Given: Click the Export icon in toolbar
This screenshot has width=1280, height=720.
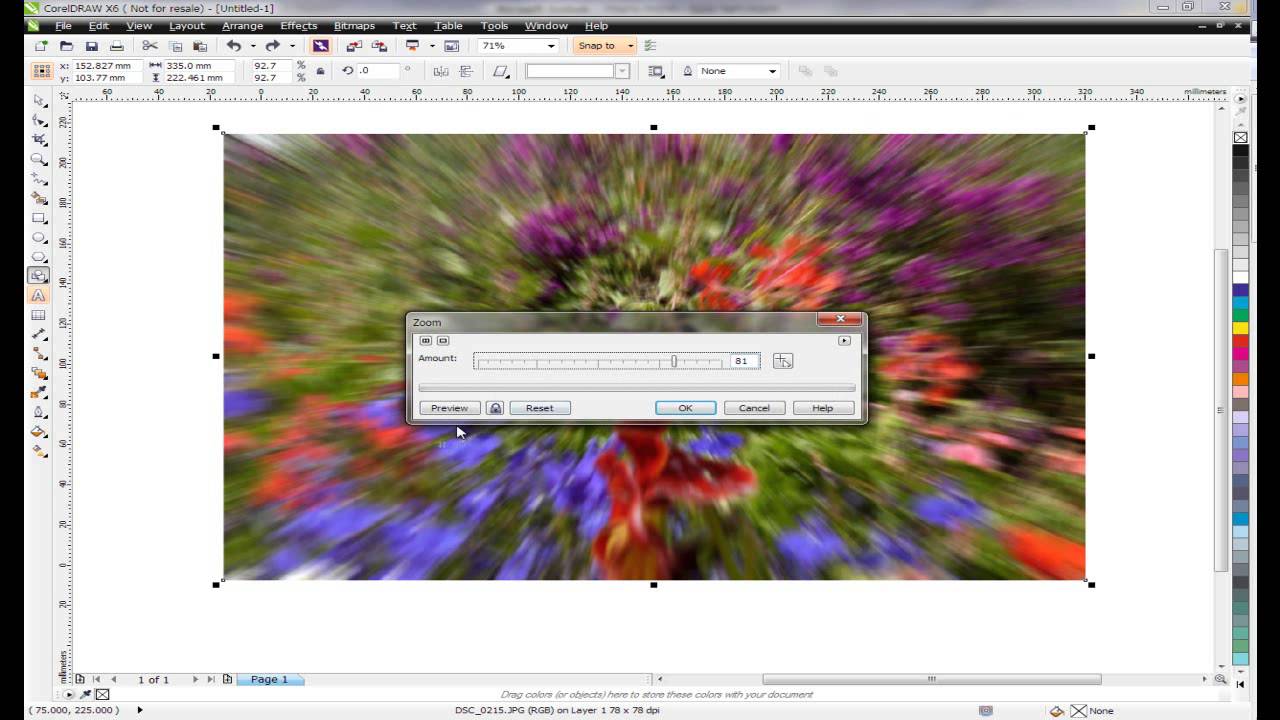Looking at the screenshot, I should (379, 46).
